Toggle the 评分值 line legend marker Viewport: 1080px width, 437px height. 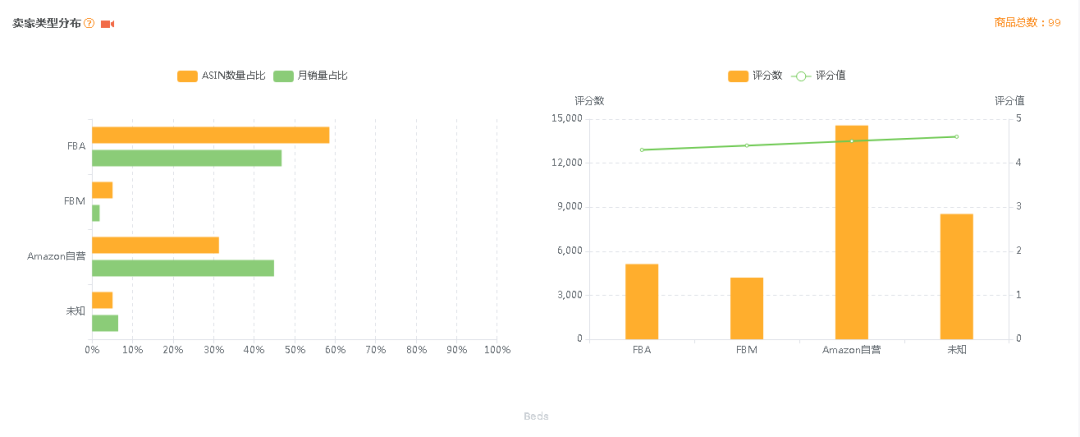coord(801,76)
